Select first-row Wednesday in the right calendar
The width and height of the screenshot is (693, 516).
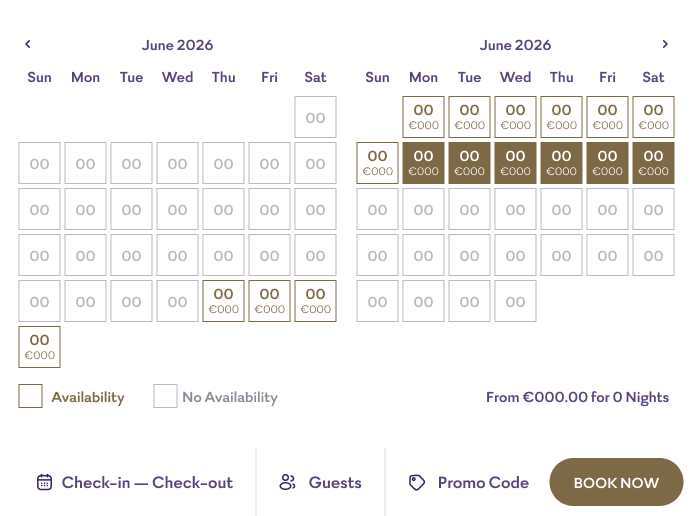[515, 117]
